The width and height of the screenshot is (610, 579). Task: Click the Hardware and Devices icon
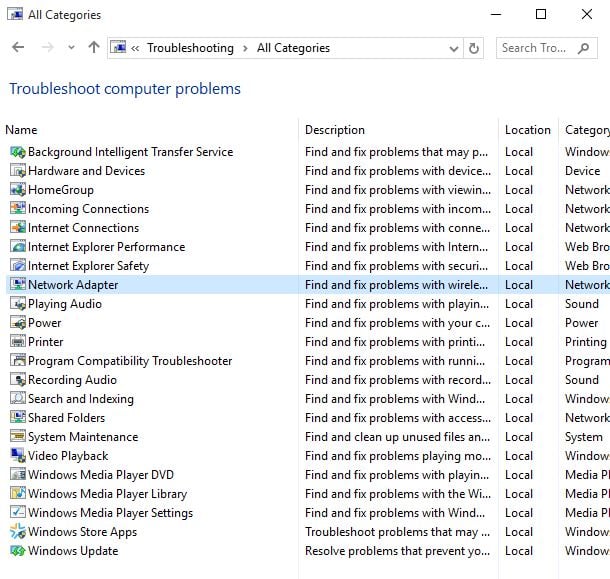pos(18,171)
